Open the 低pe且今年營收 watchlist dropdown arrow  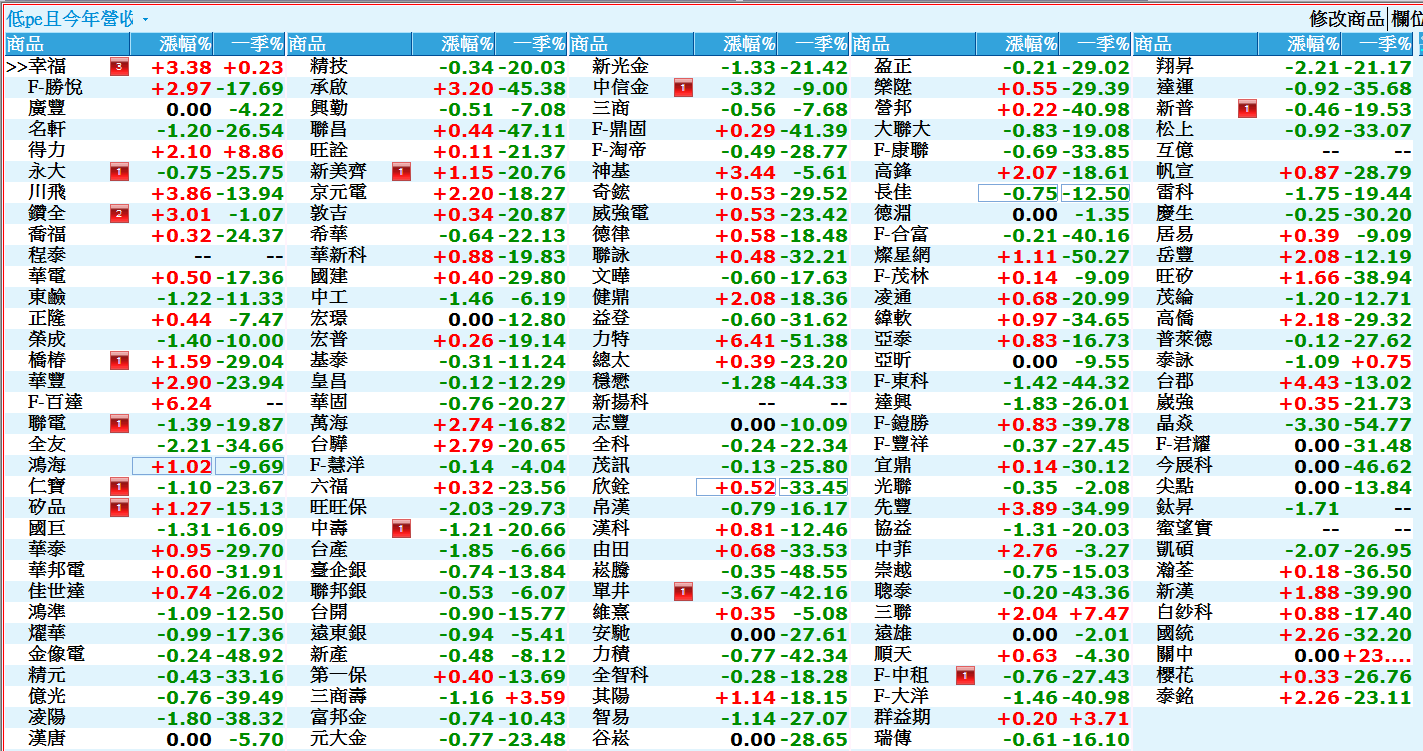click(145, 19)
